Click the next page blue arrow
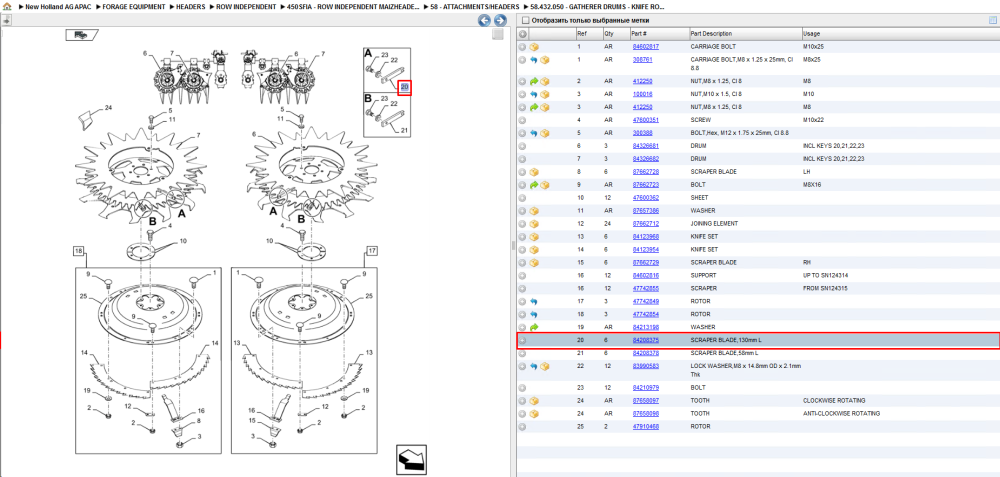1000x477 pixels. click(x=501, y=20)
